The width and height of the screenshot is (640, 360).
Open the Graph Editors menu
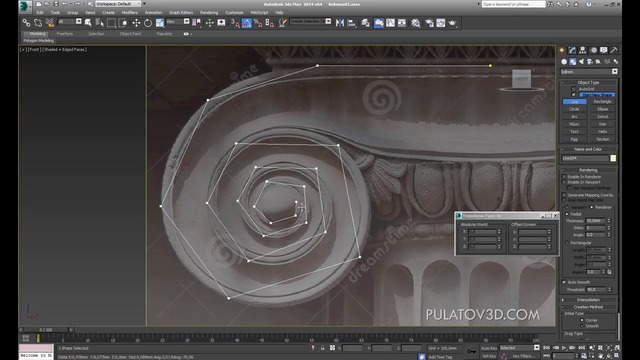click(181, 13)
